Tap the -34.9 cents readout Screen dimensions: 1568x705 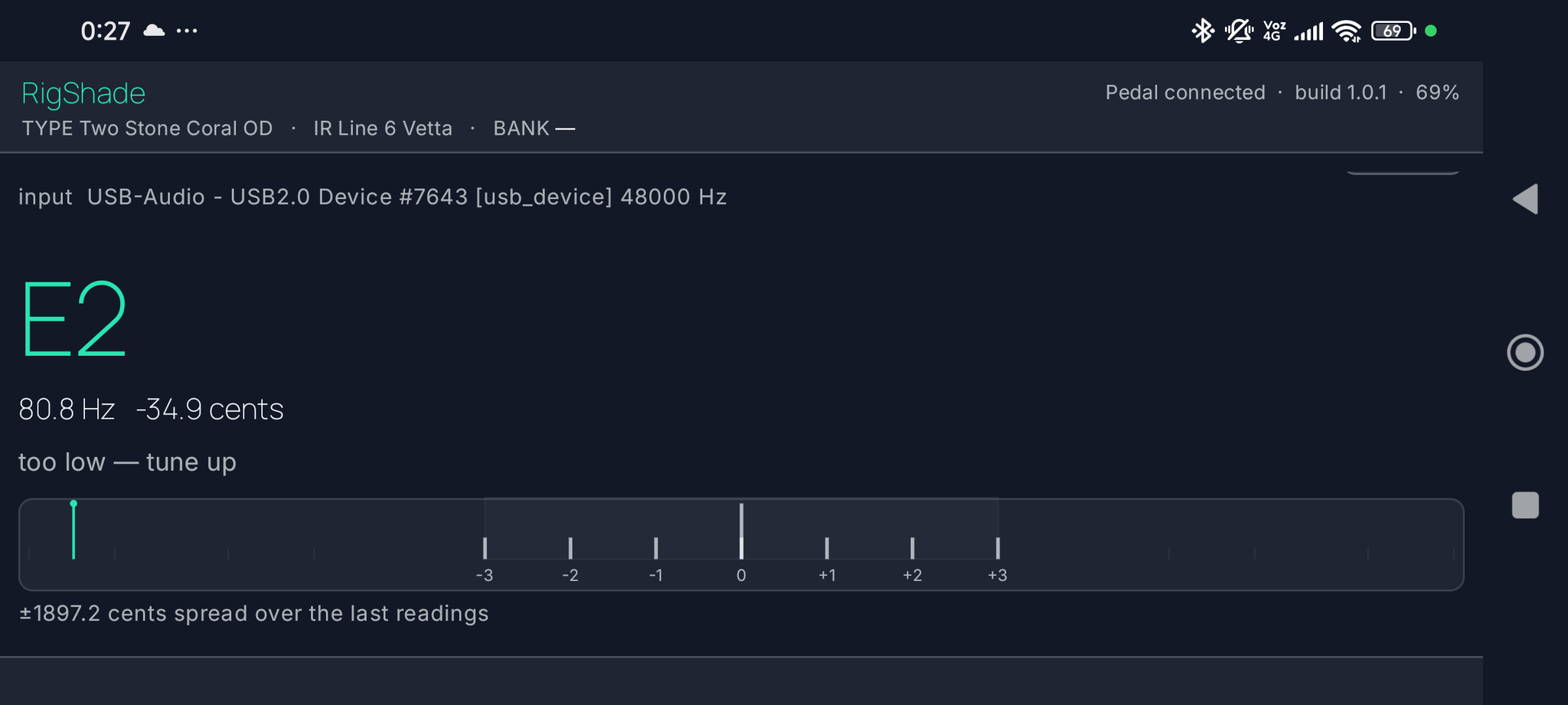[210, 410]
